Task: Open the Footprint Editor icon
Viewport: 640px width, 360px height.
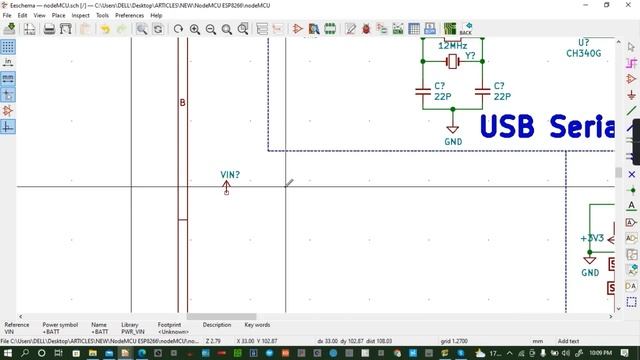Action: 330,29
